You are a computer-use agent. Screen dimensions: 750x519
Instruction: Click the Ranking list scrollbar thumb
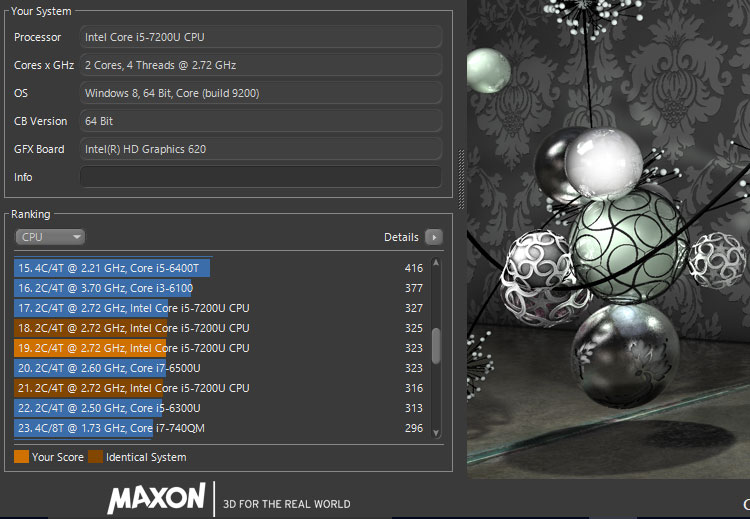click(x=435, y=345)
